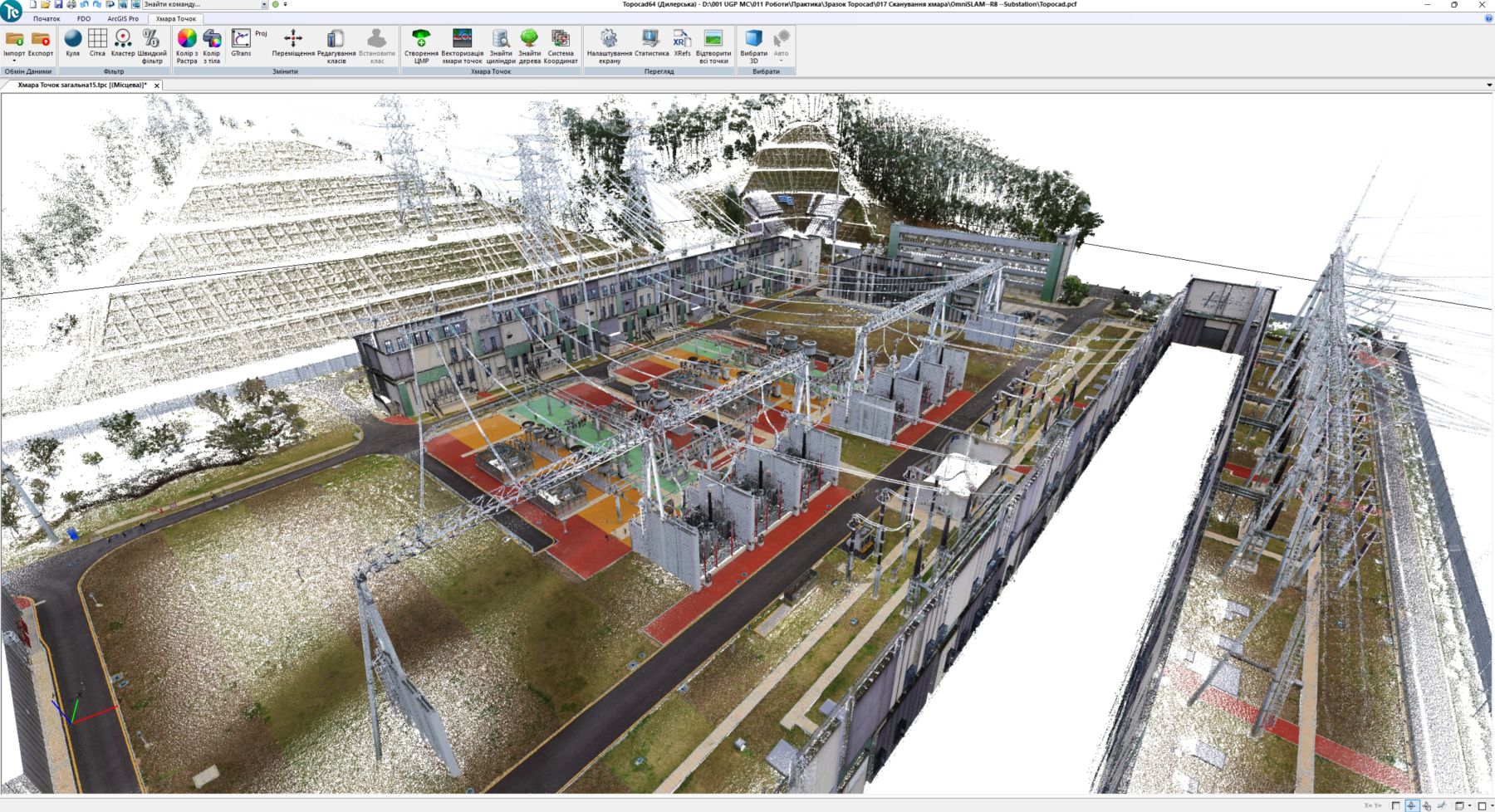Expand the Знайти команду combo box arrow

pyautogui.click(x=264, y=5)
